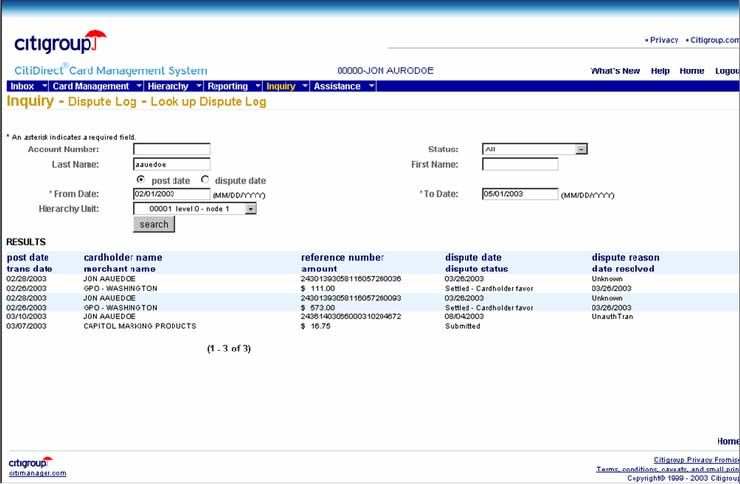This screenshot has height=484, width=740.
Task: Click the Logout link
Action: pyautogui.click(x=727, y=71)
